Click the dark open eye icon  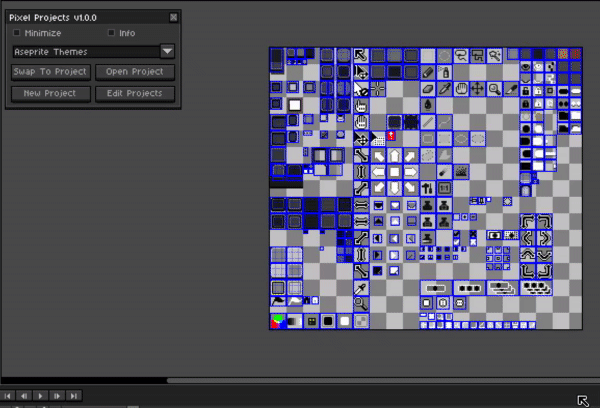pyautogui.click(x=526, y=67)
